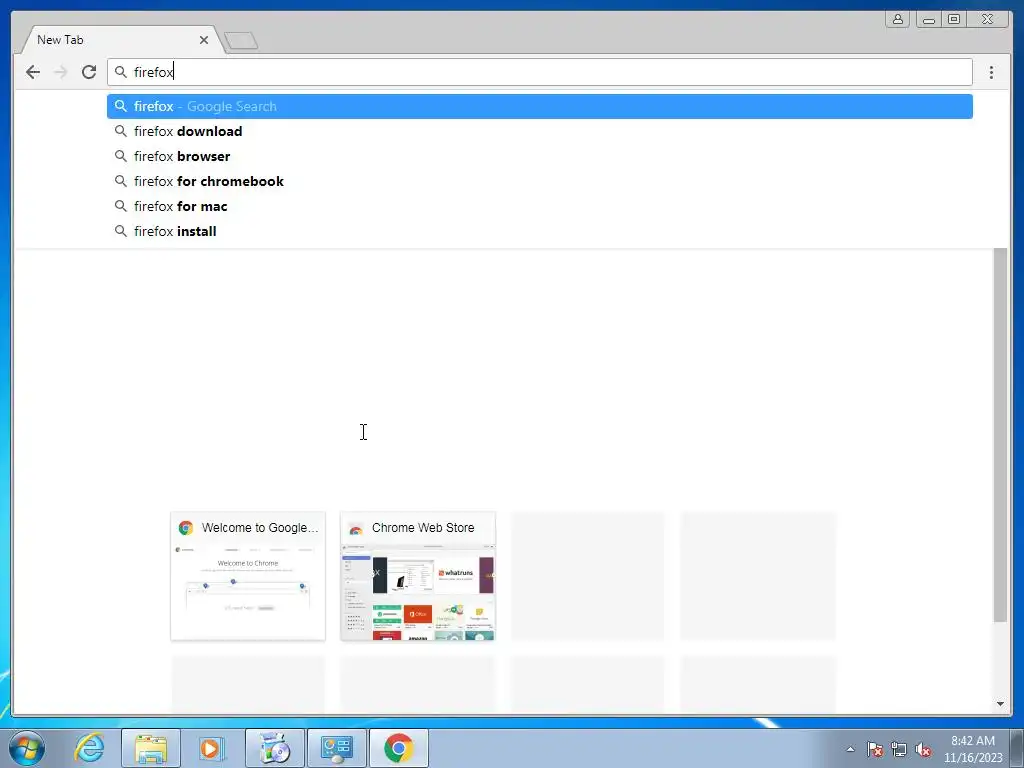The image size is (1024, 768).
Task: Click the Chrome icon in taskbar
Action: pos(398,748)
